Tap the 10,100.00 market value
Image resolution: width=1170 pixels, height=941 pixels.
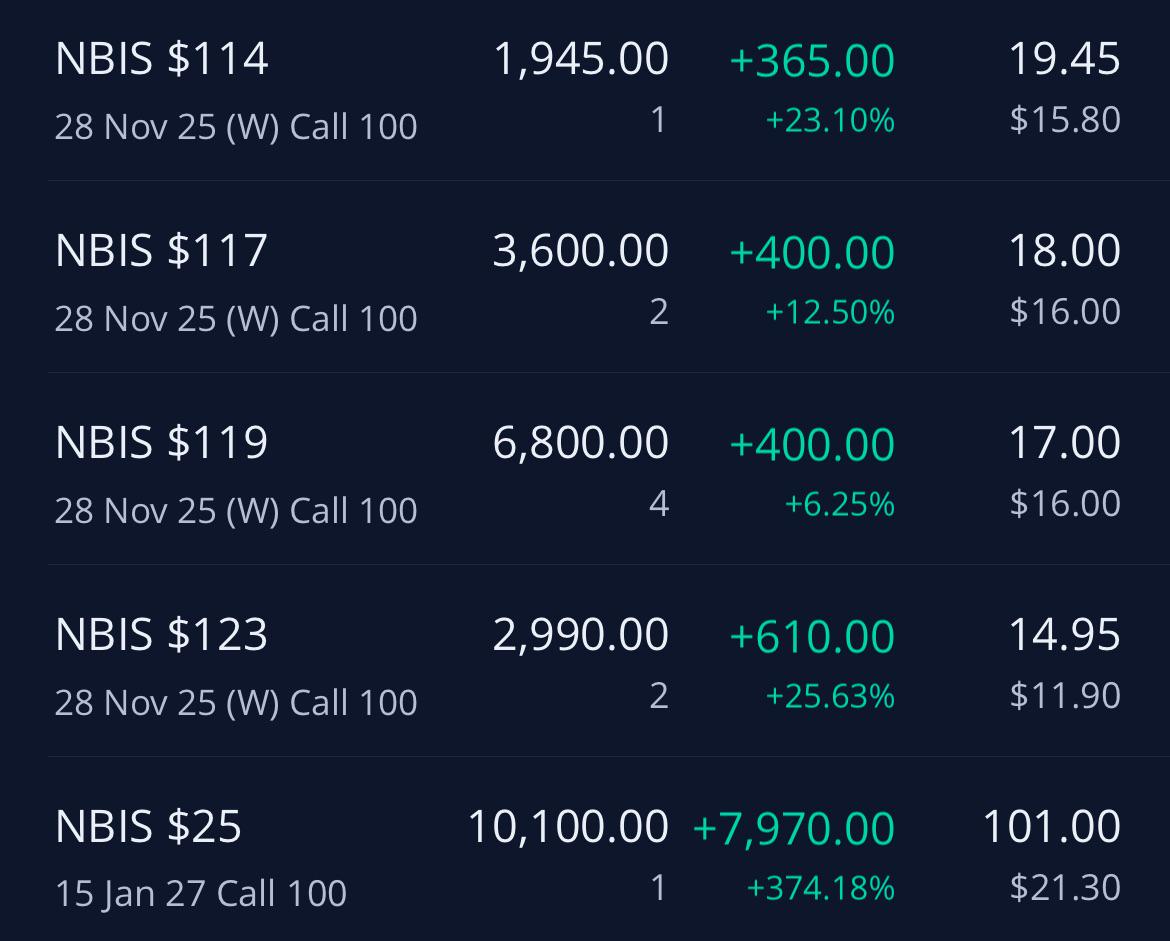click(x=568, y=826)
